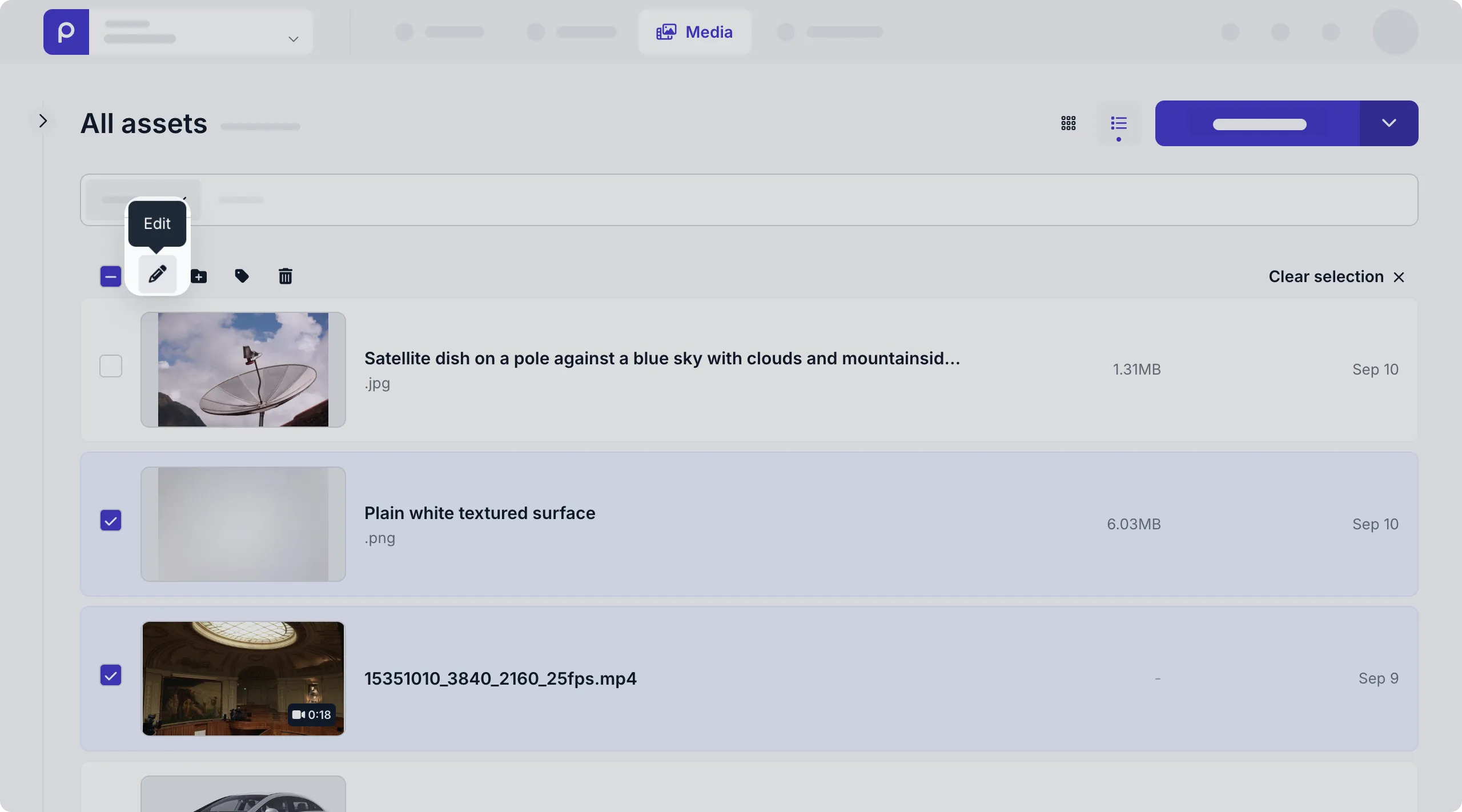1462x812 pixels.
Task: Click Clear selection
Action: [x=1326, y=276]
